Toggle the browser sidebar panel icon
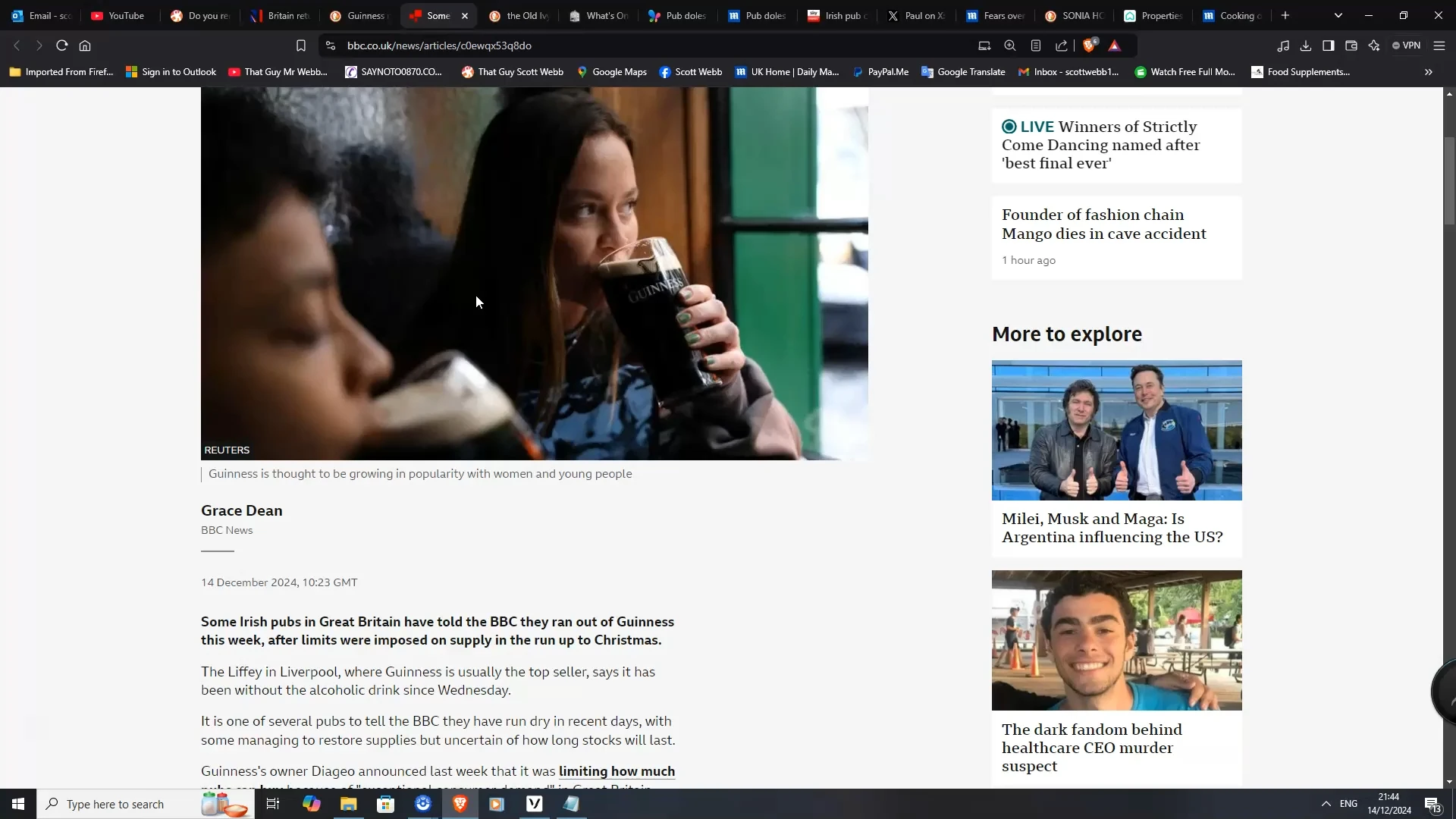 pyautogui.click(x=1329, y=45)
